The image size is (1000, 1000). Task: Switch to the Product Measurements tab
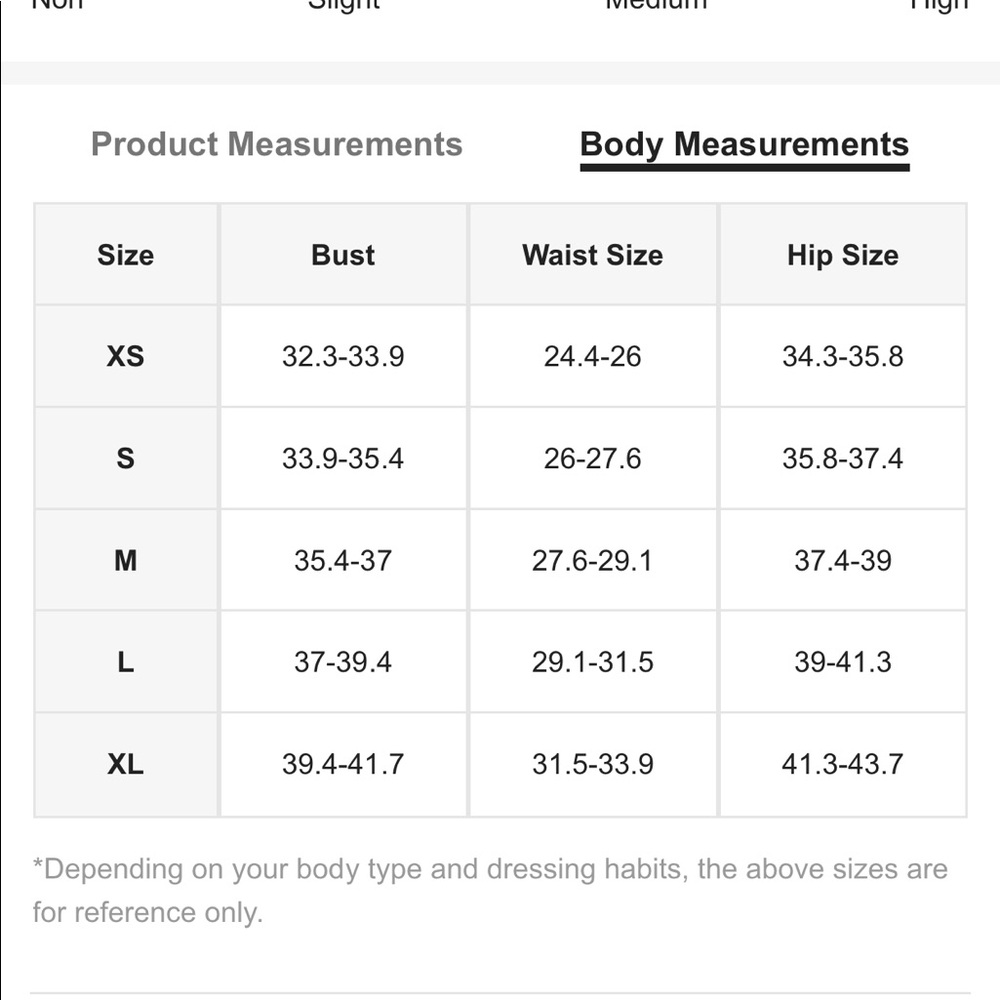tap(277, 143)
